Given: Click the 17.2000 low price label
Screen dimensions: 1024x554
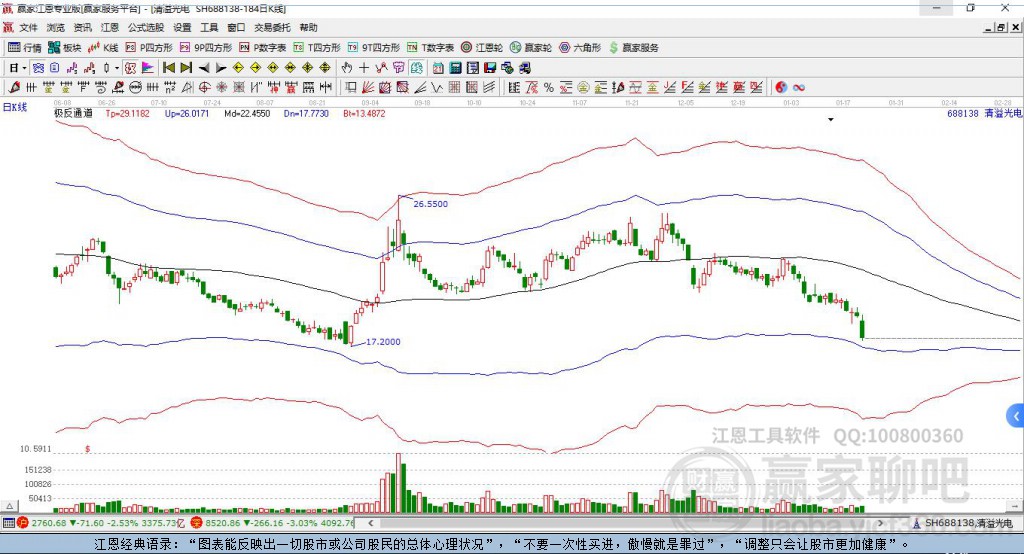Looking at the screenshot, I should [383, 342].
